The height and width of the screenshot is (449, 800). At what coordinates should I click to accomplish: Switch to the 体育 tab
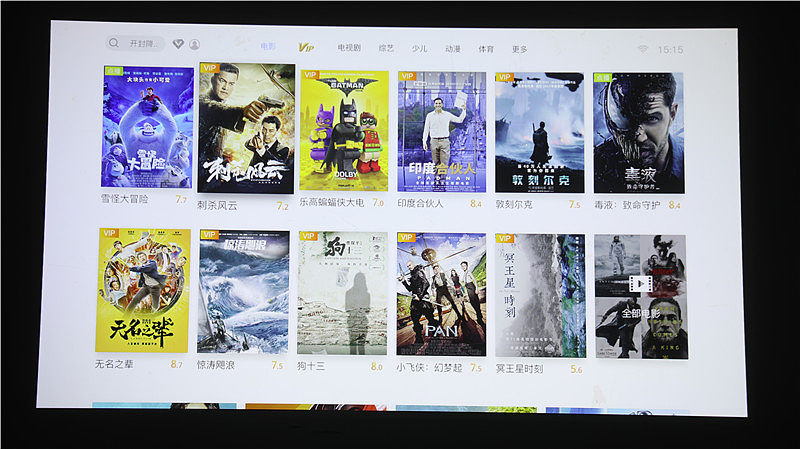pos(486,49)
